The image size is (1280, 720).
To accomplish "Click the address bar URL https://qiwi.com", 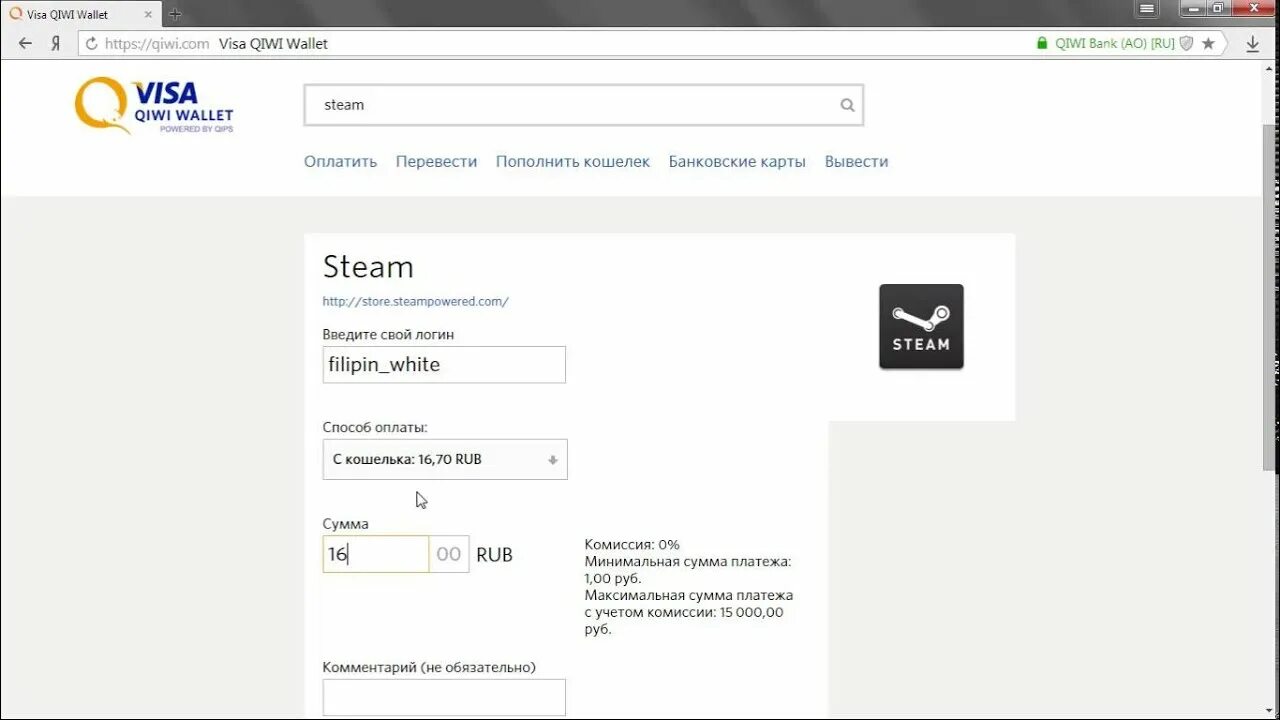I will click(x=157, y=43).
